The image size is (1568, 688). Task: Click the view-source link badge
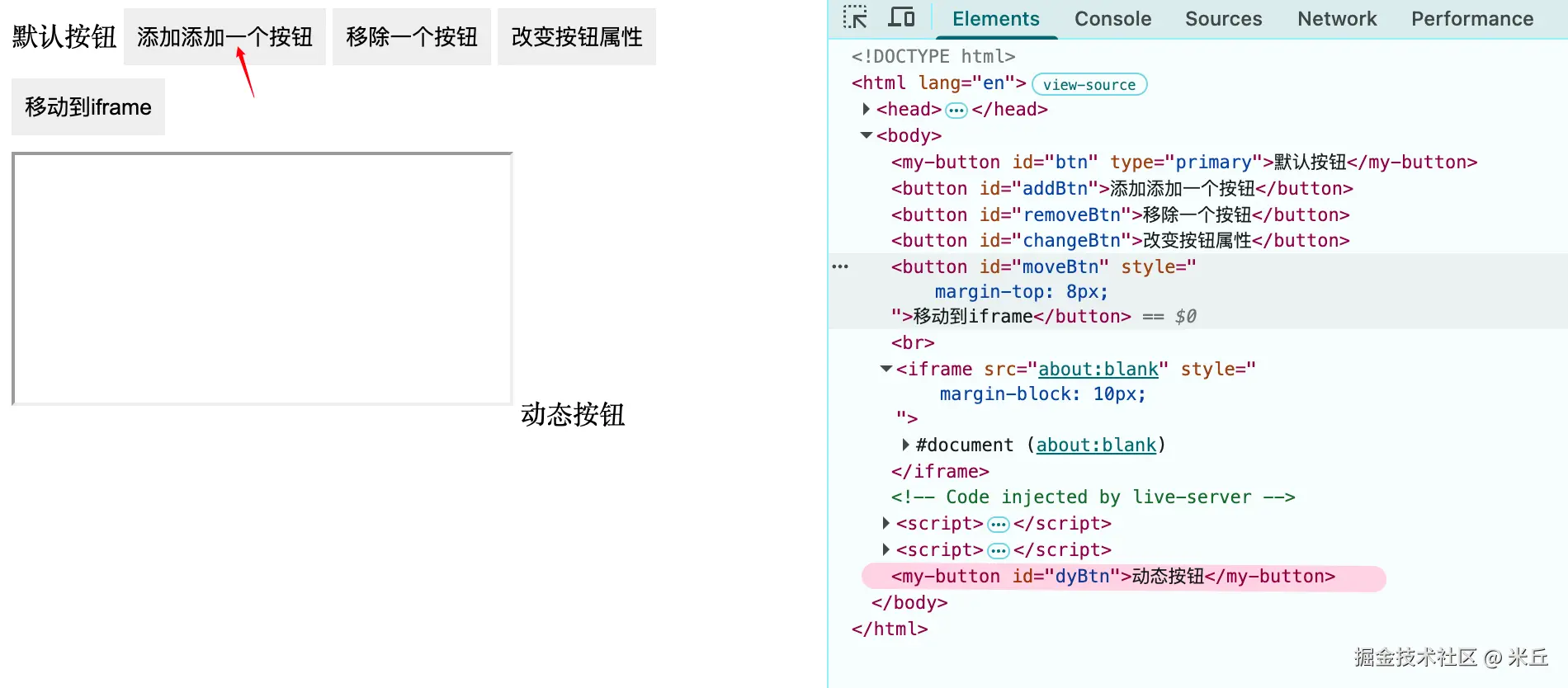pyautogui.click(x=1089, y=84)
